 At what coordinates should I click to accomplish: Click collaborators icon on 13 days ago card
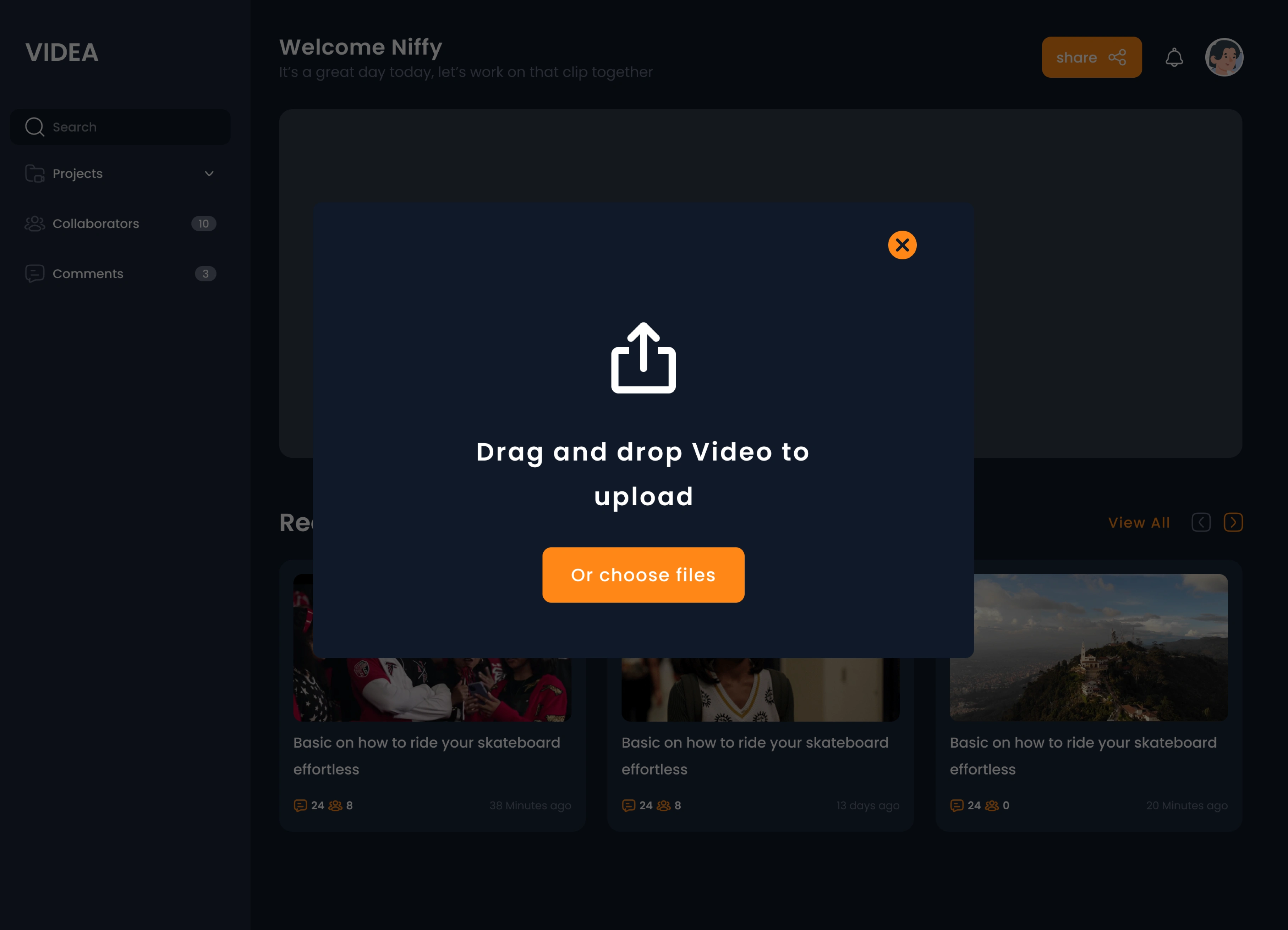point(663,805)
